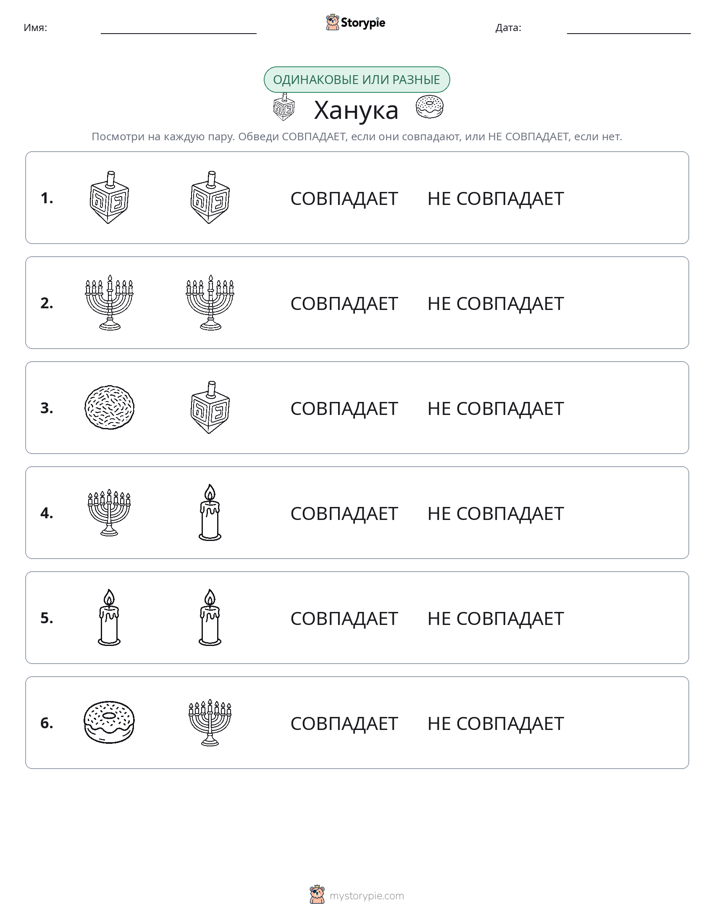The image size is (714, 924).
Task: Click the first candle in row 5
Action: (109, 617)
